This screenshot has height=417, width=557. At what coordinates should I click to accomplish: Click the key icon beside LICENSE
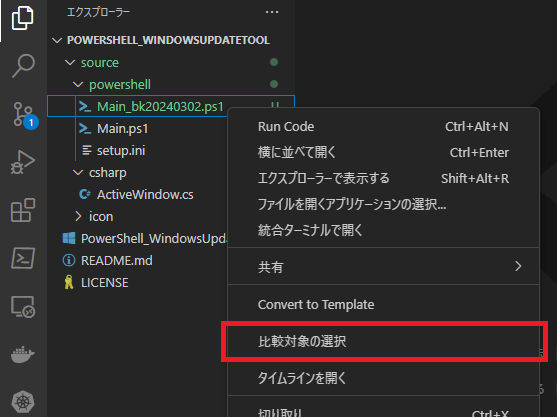tap(69, 282)
